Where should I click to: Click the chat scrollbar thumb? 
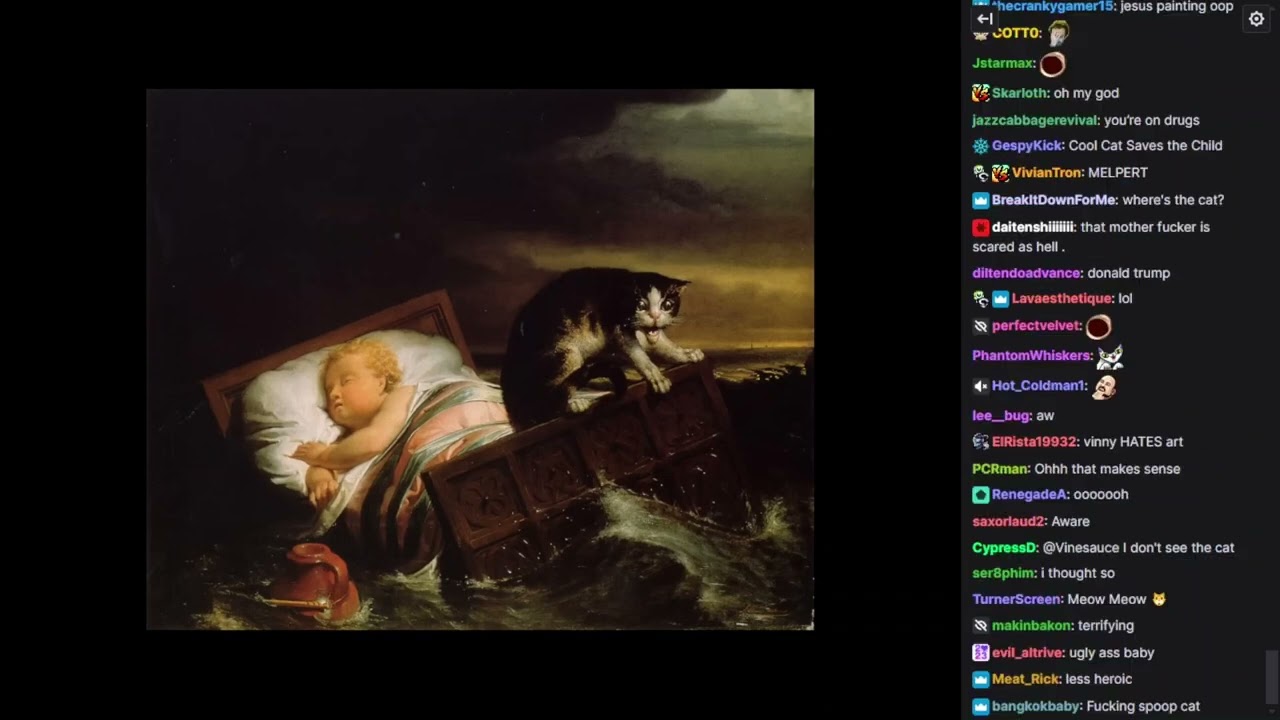point(1271,678)
